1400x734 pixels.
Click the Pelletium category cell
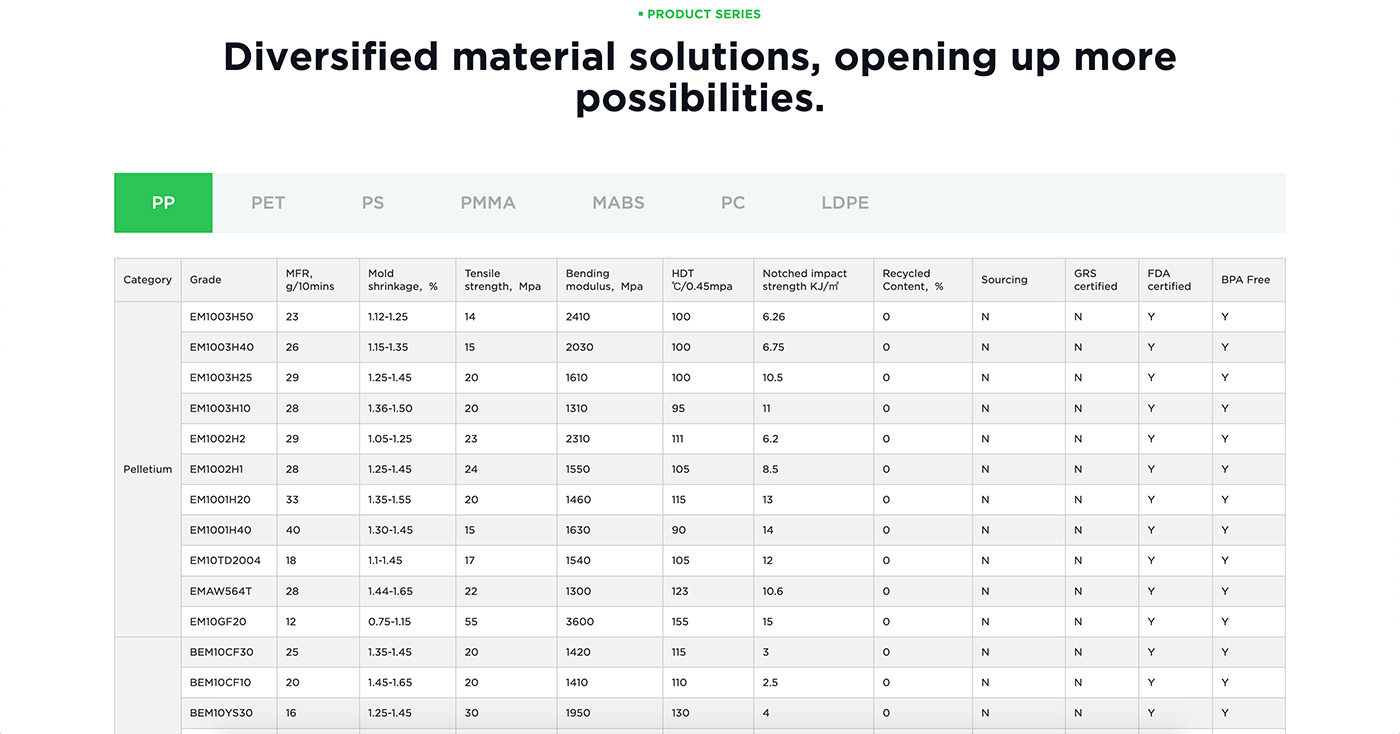click(148, 469)
